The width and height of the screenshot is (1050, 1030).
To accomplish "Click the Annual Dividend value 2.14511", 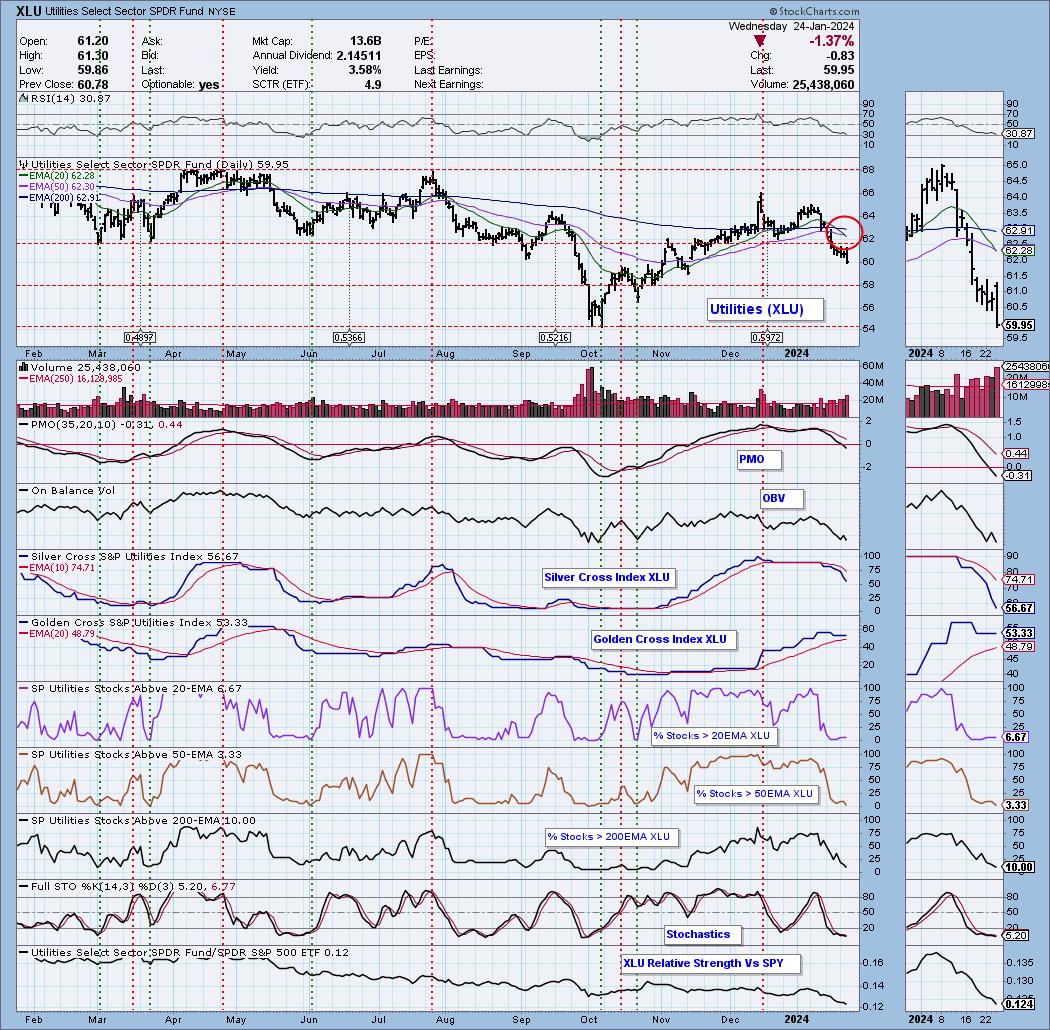I will pyautogui.click(x=358, y=56).
